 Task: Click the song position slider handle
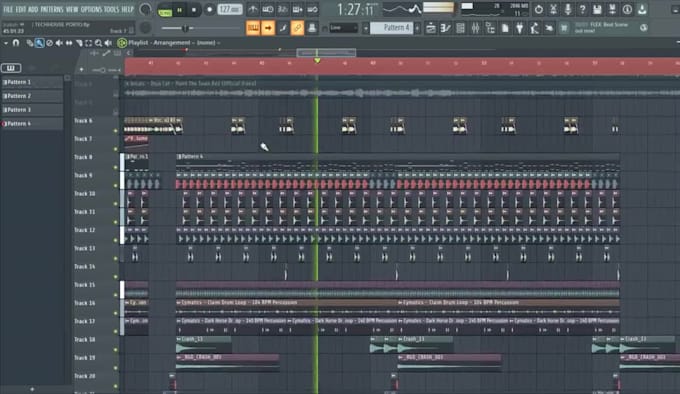tap(185, 28)
